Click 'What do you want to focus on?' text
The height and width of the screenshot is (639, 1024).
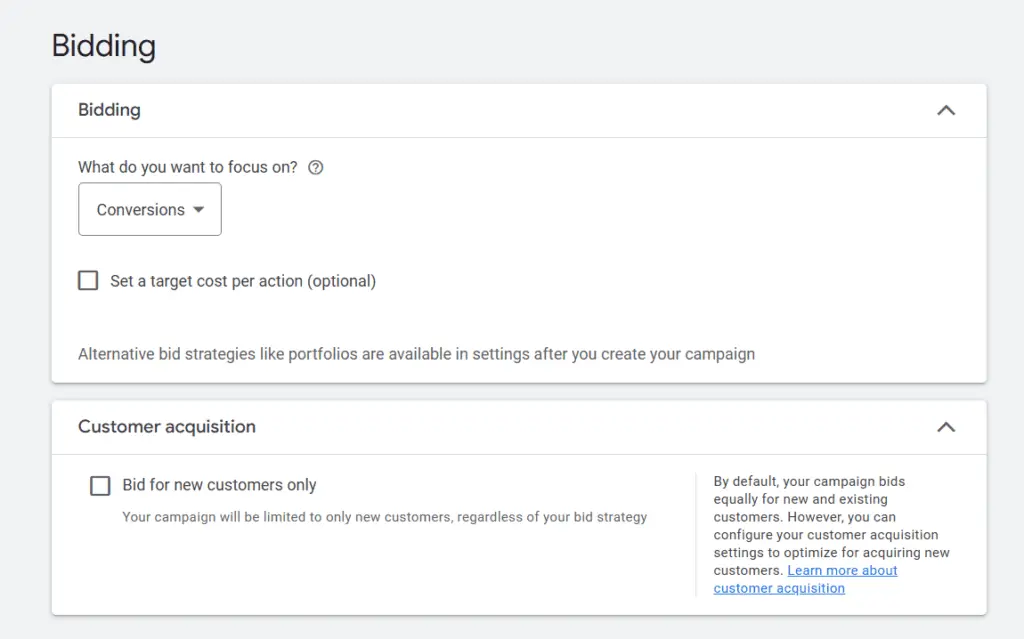click(x=188, y=167)
